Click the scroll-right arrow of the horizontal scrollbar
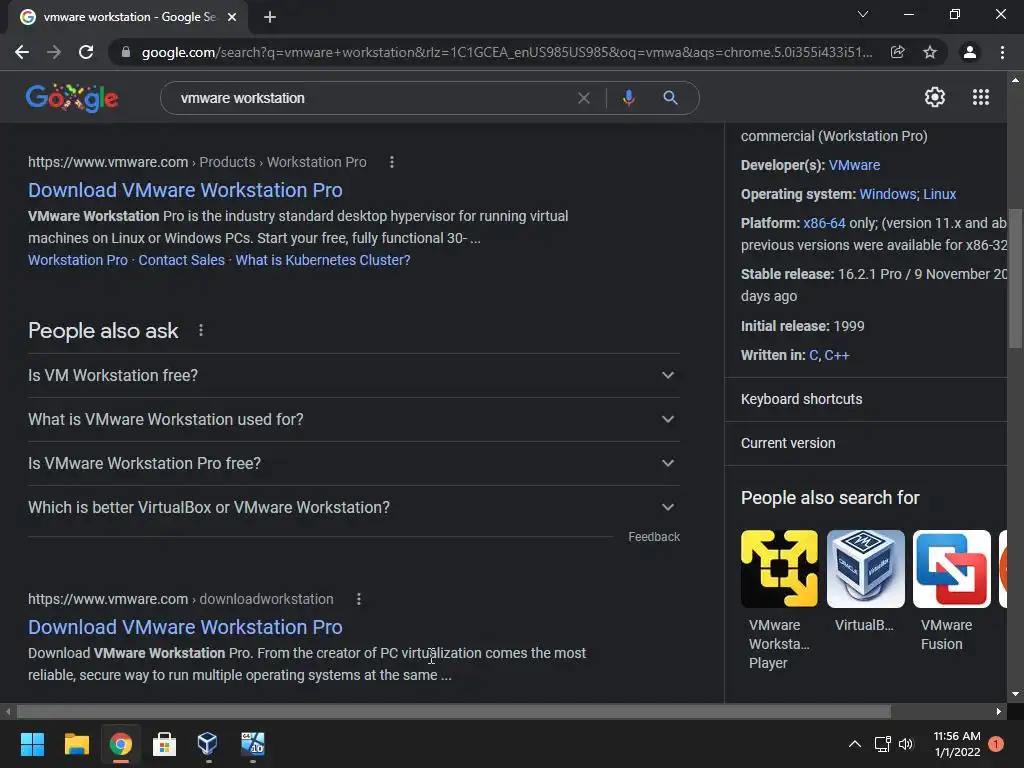The height and width of the screenshot is (768, 1024). 999,712
